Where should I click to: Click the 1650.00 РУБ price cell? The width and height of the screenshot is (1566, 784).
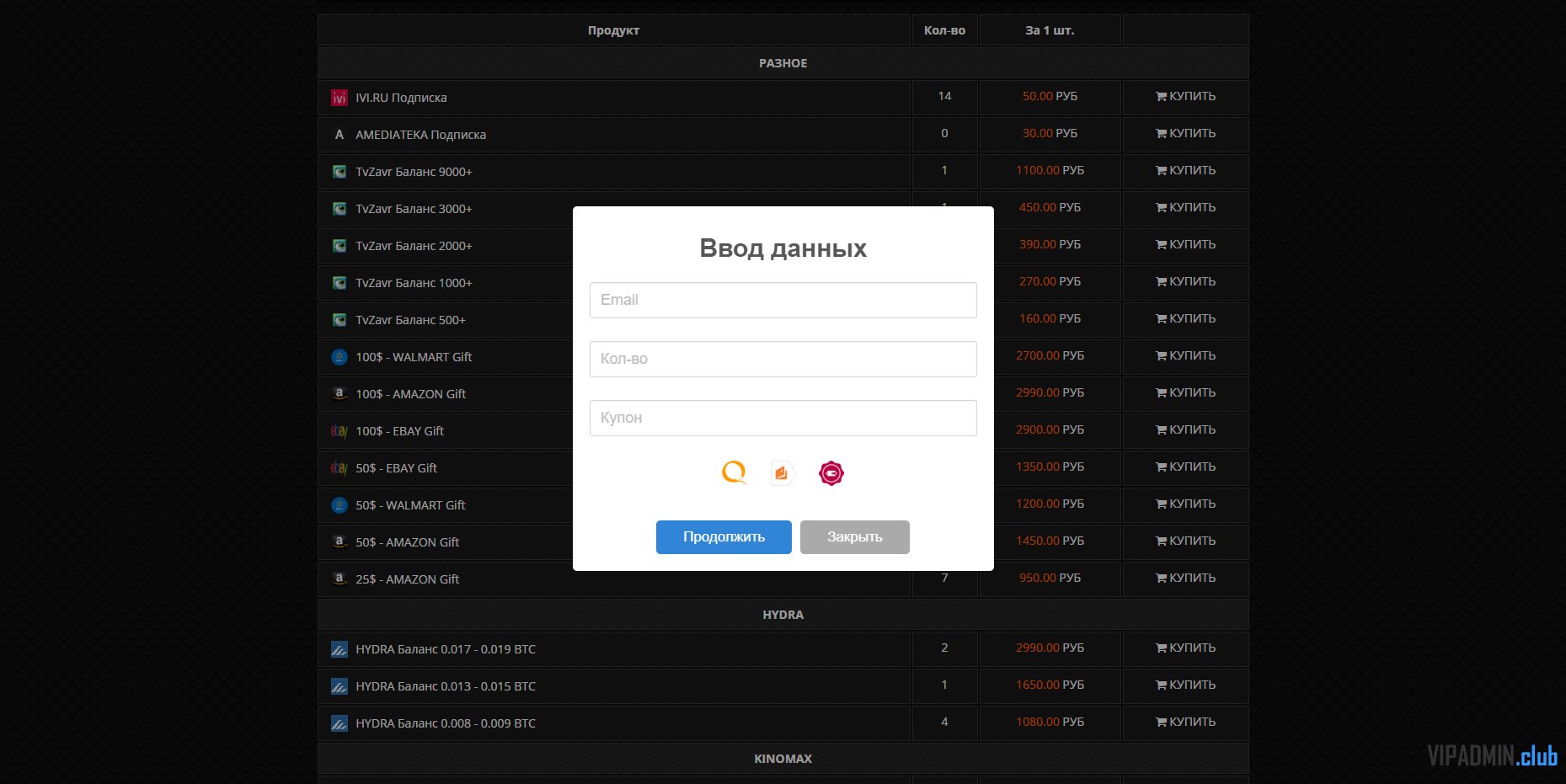click(x=1050, y=685)
